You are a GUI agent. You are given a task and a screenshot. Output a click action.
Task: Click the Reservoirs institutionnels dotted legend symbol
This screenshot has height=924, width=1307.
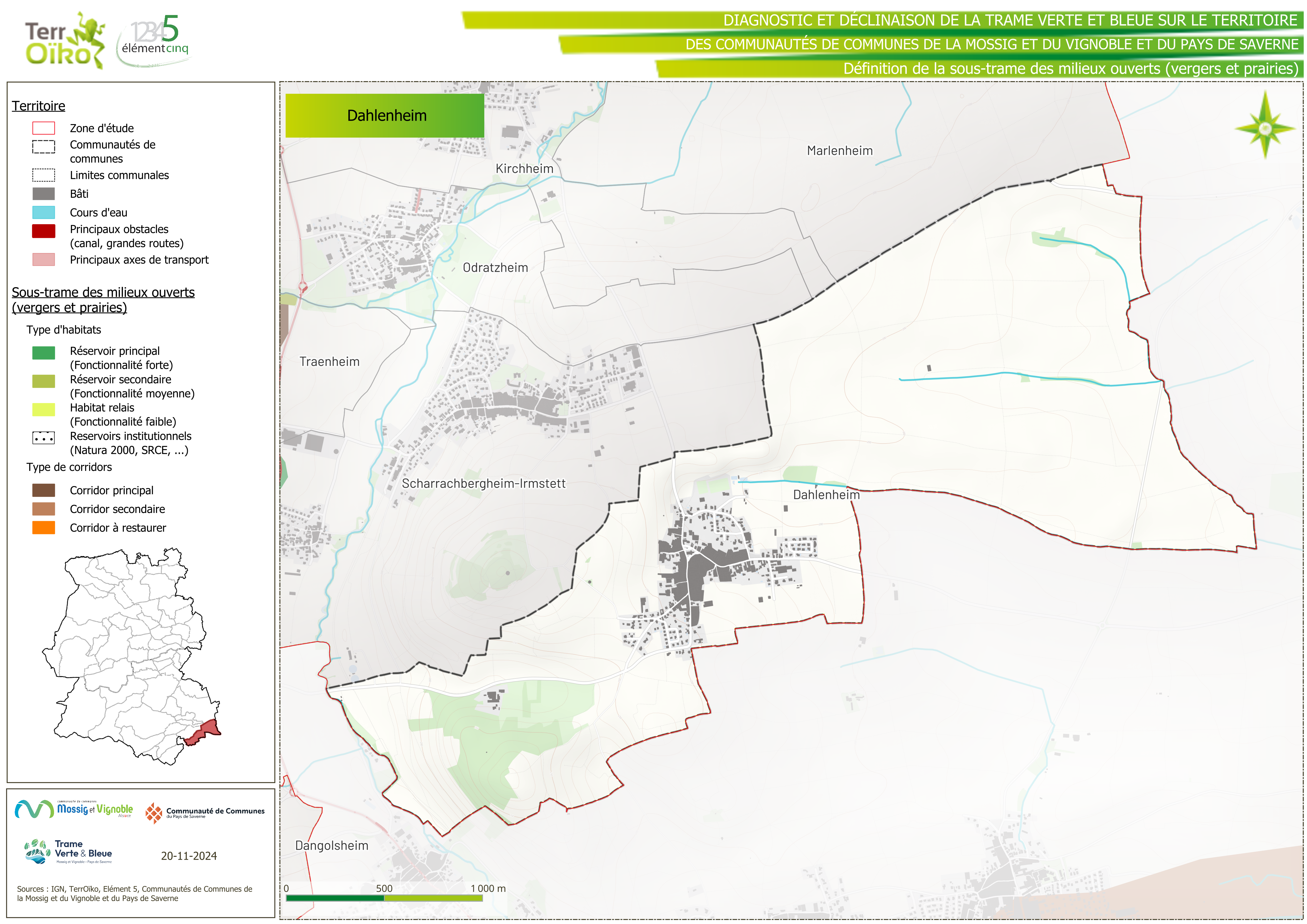tap(43, 438)
